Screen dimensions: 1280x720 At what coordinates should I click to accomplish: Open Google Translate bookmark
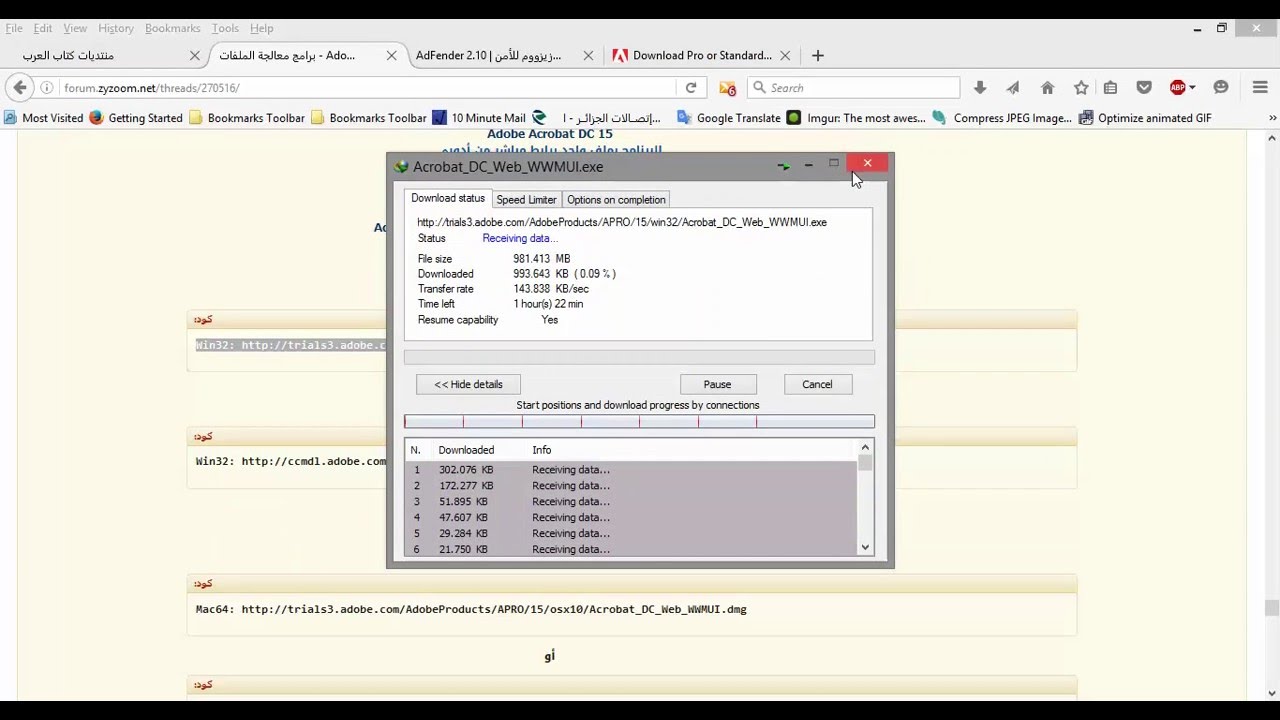pos(729,118)
